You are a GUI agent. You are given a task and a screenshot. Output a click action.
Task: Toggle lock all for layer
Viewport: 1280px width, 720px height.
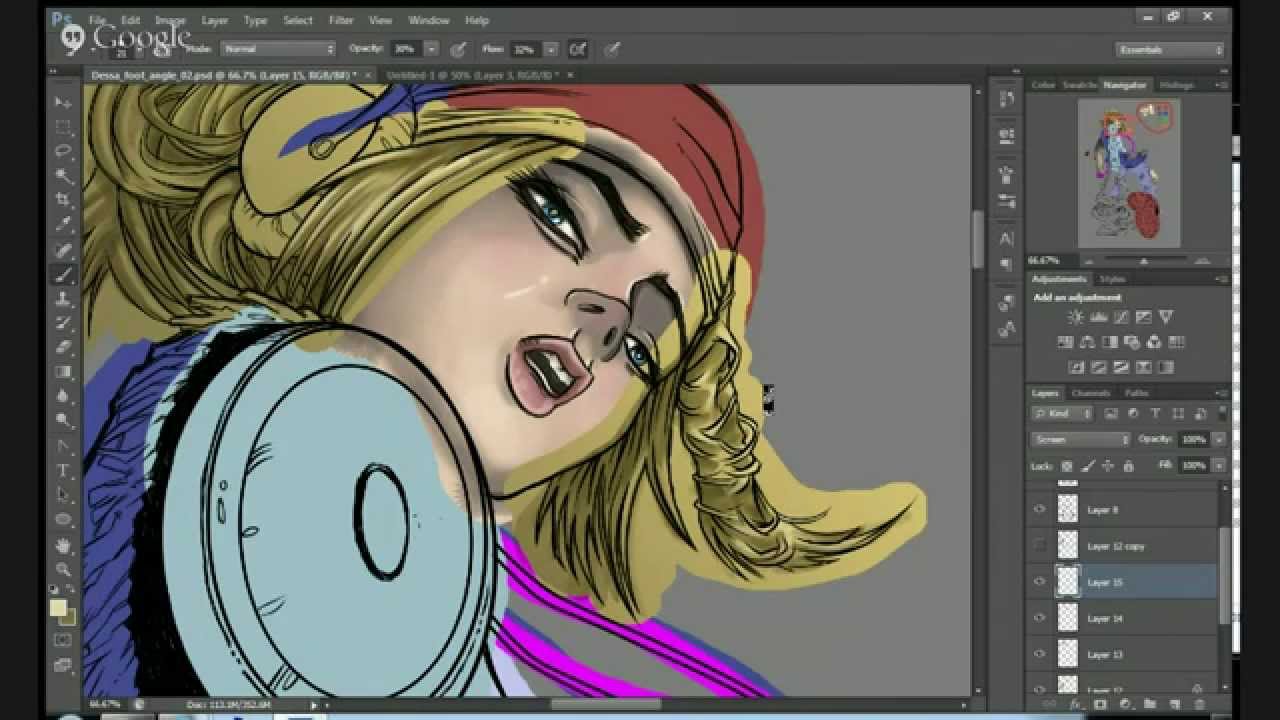point(1128,466)
